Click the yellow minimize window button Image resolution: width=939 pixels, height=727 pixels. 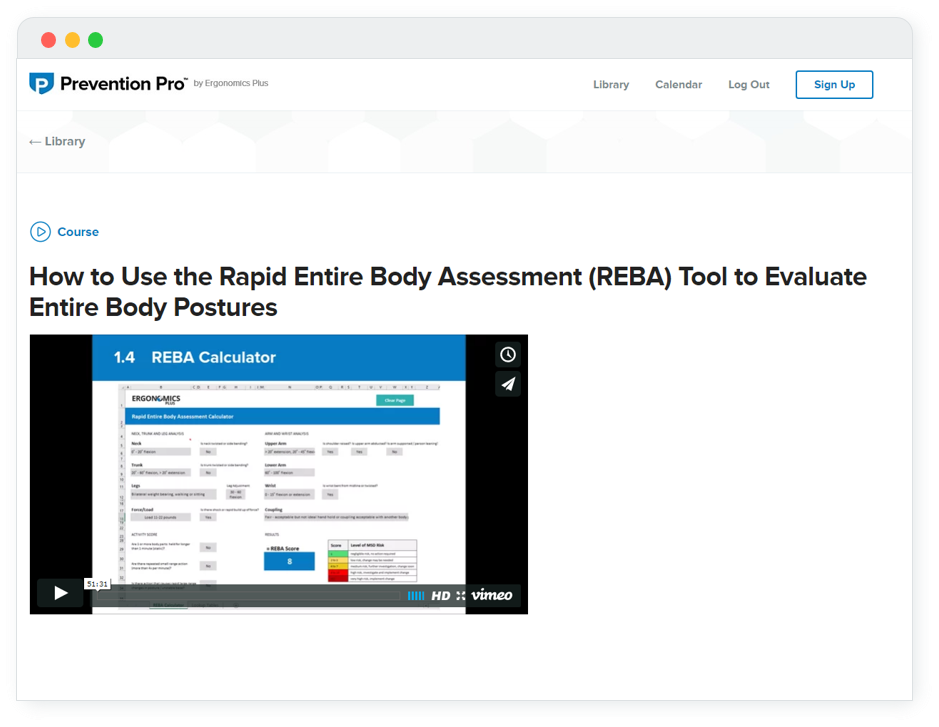pyautogui.click(x=72, y=40)
